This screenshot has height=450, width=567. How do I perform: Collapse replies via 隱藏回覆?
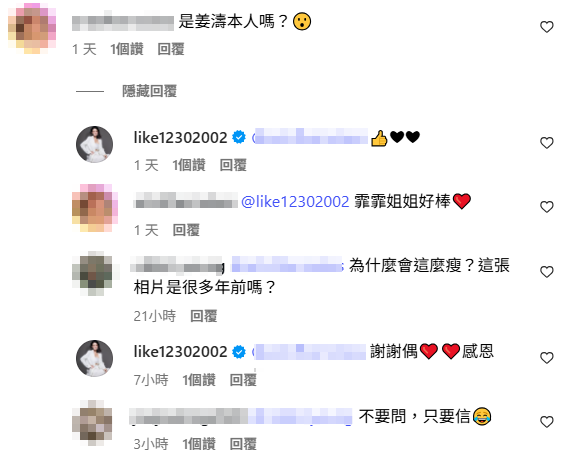149,91
